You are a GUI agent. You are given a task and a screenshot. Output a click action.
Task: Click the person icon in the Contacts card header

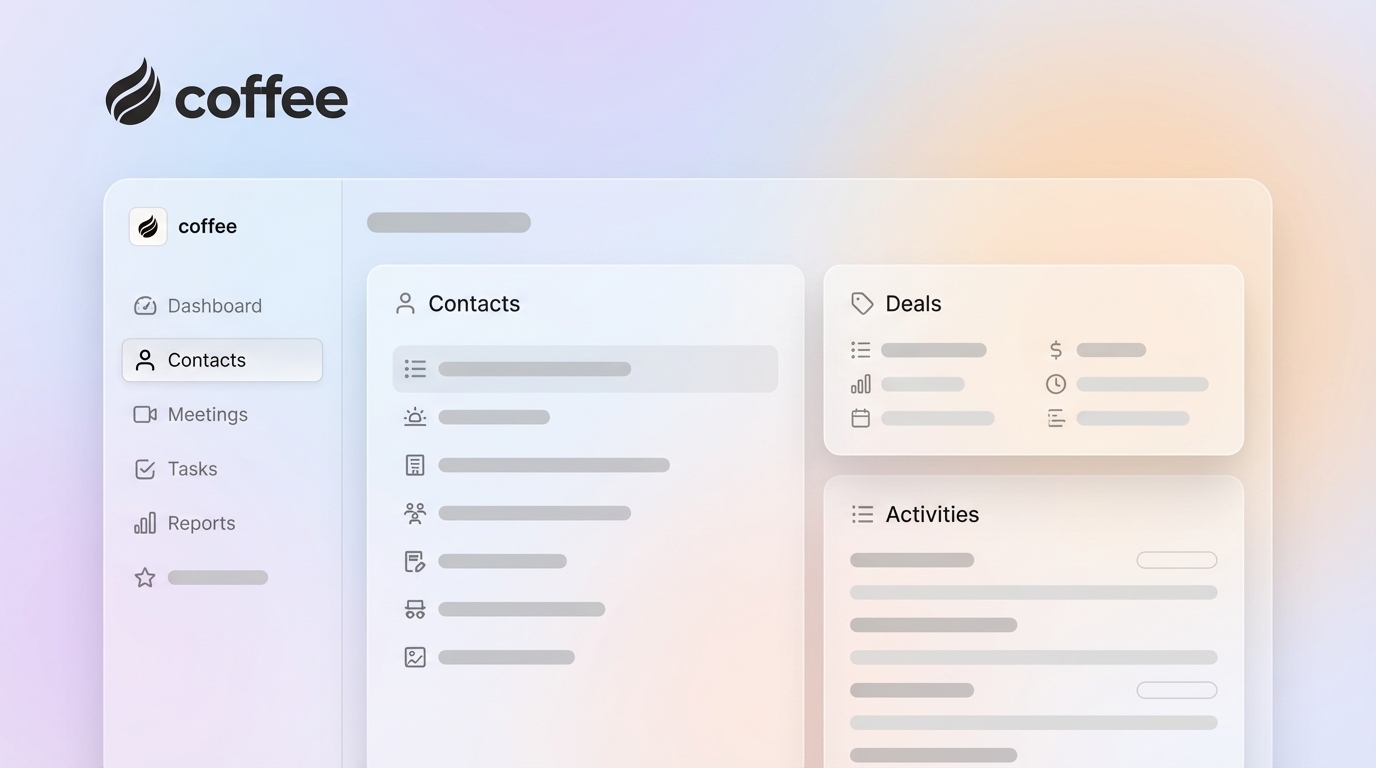[405, 303]
